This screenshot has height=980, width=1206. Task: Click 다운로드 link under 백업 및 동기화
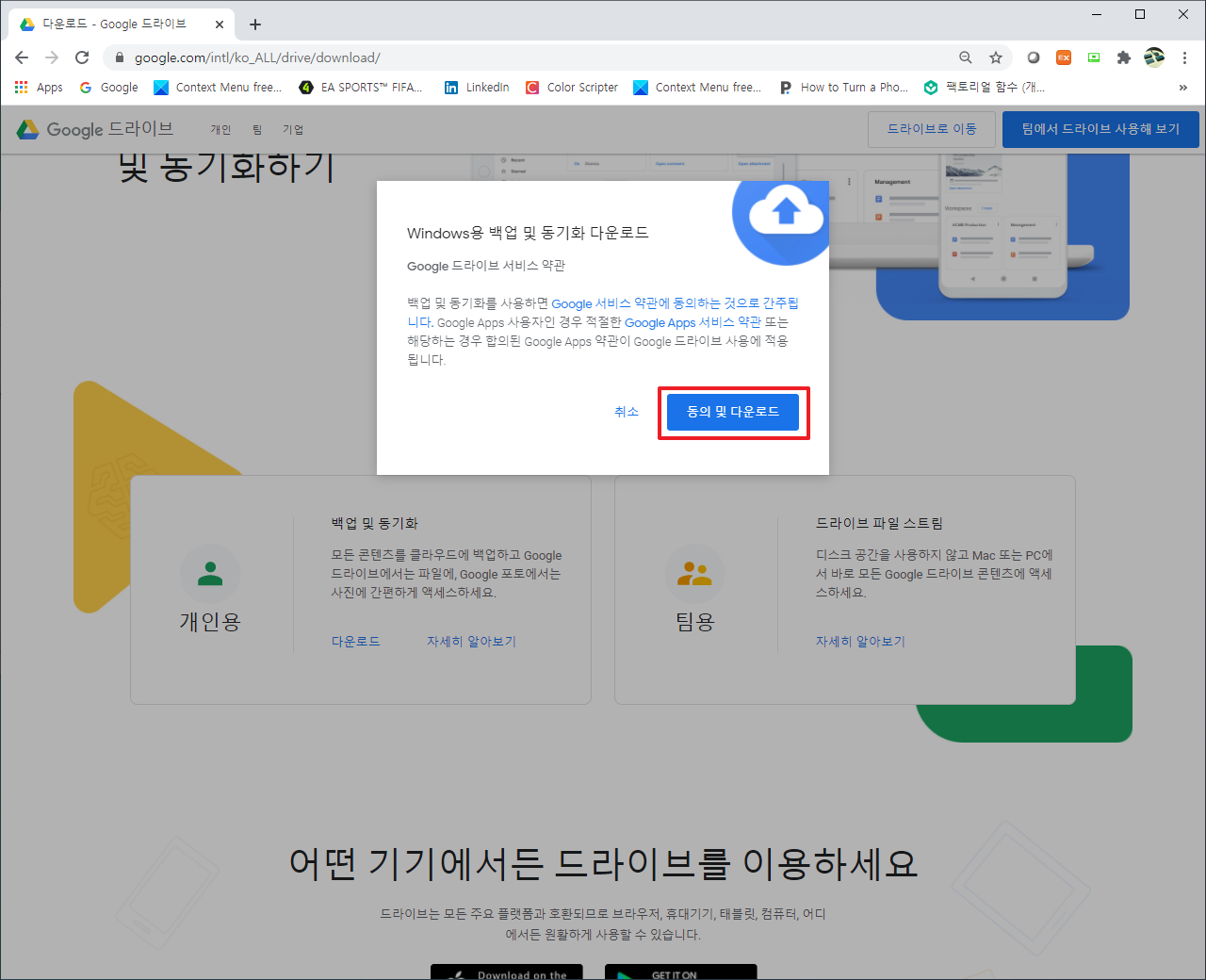tap(356, 641)
